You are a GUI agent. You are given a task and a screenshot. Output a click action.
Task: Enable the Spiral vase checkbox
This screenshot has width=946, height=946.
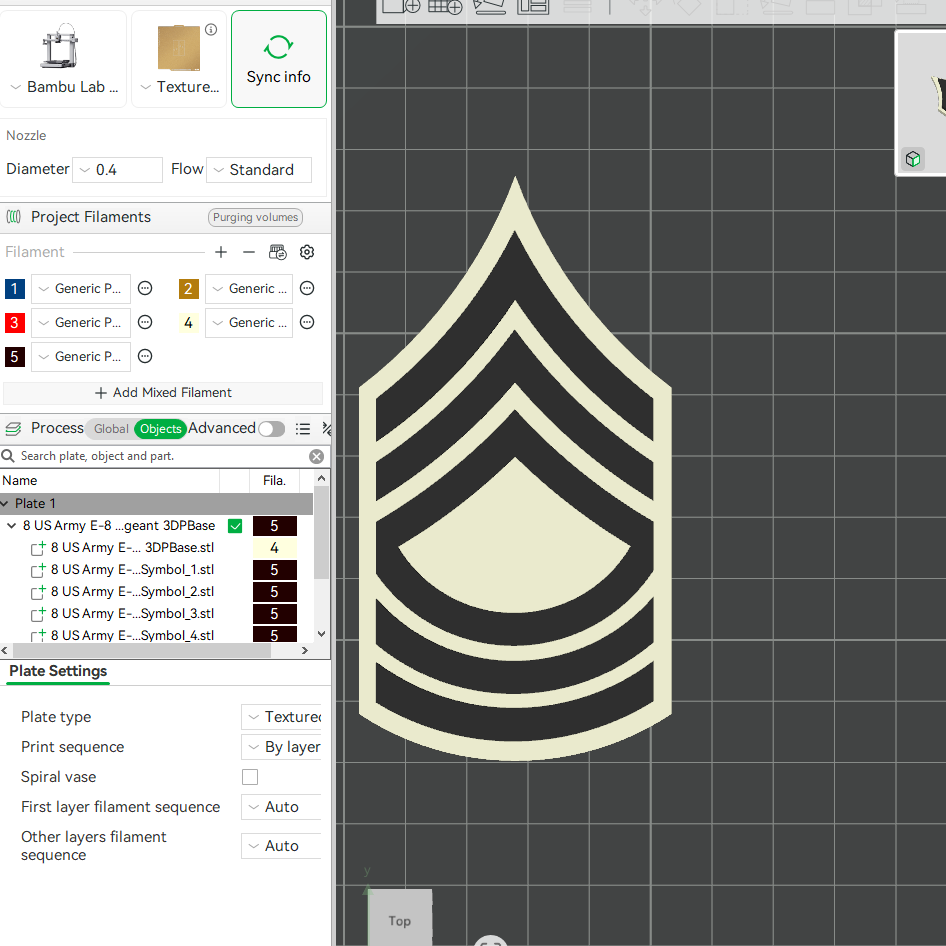[x=250, y=777]
